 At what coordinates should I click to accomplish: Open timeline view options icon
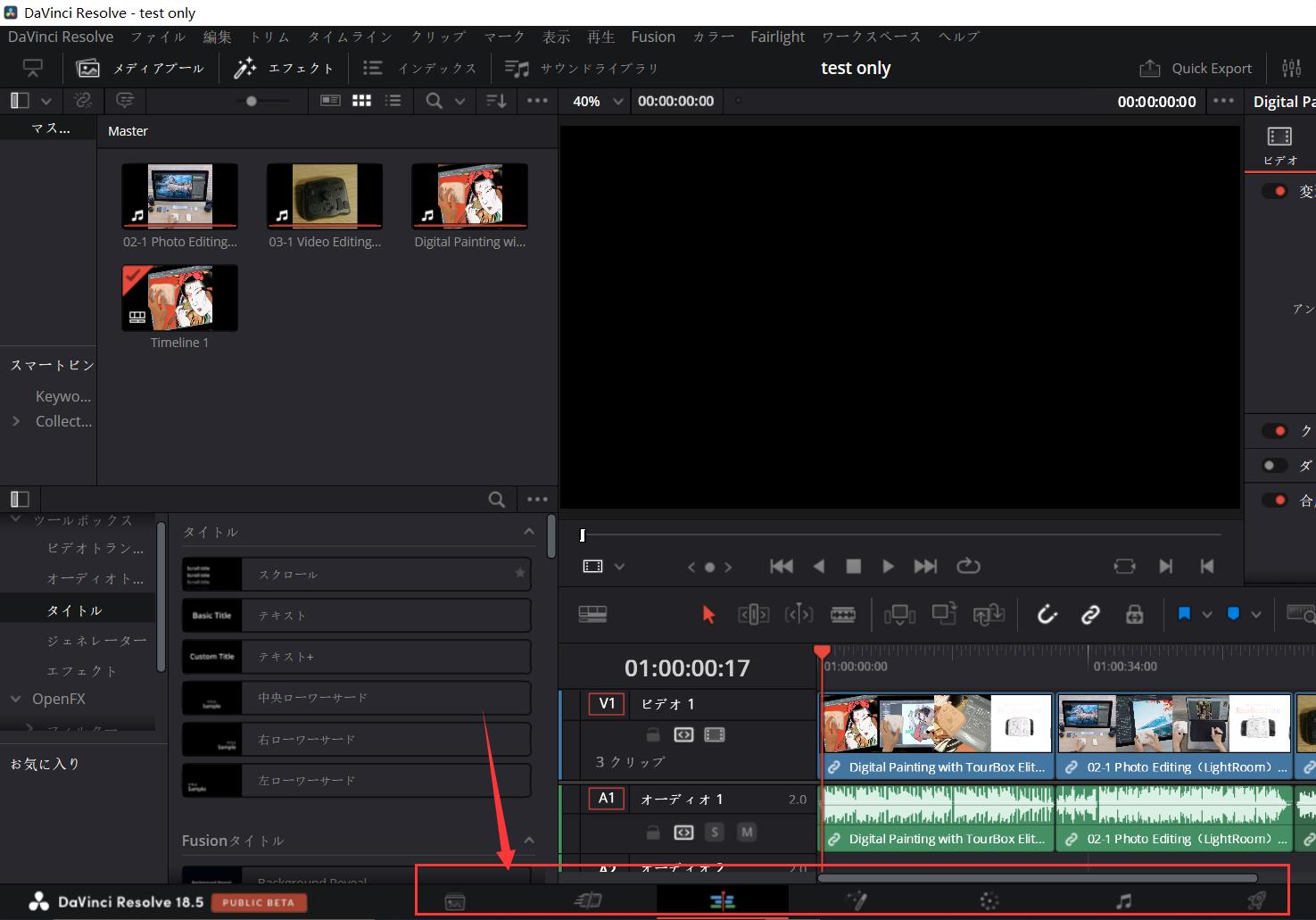pos(592,614)
